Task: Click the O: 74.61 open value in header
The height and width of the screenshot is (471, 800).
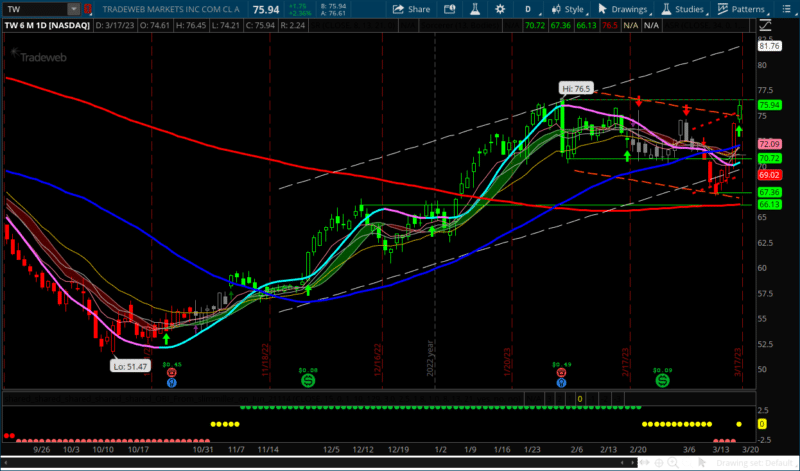Action: pos(156,25)
